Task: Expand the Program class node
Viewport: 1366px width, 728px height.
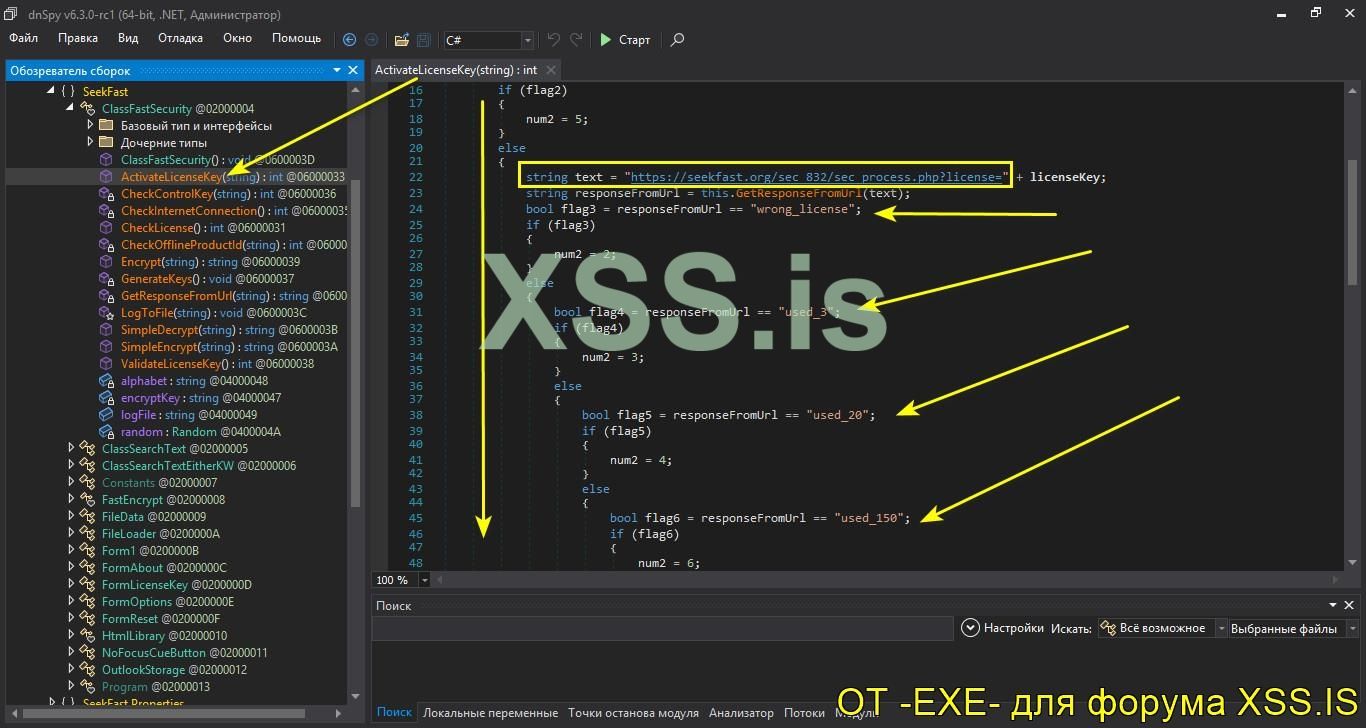Action: point(71,687)
